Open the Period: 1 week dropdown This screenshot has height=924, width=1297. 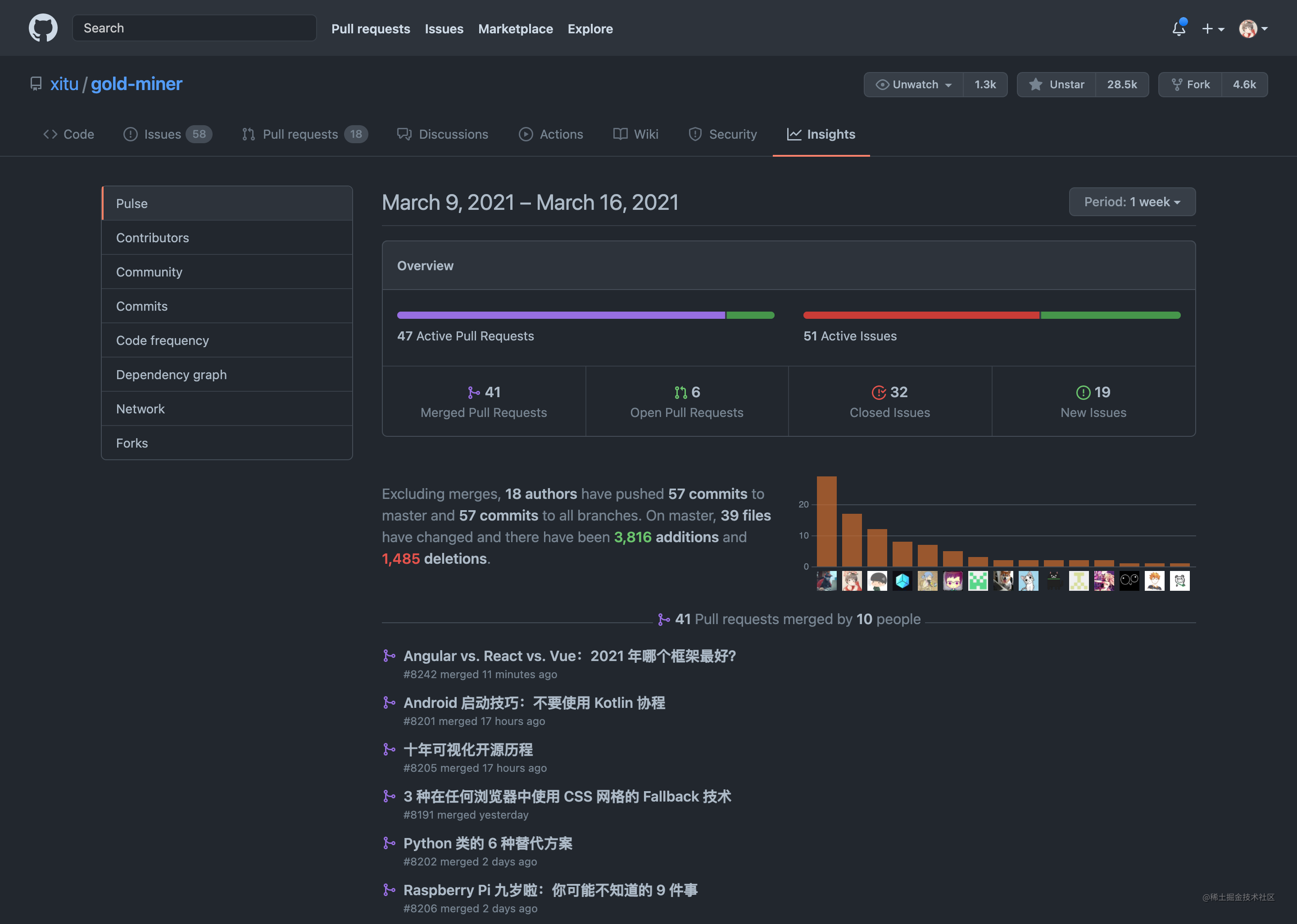1132,202
